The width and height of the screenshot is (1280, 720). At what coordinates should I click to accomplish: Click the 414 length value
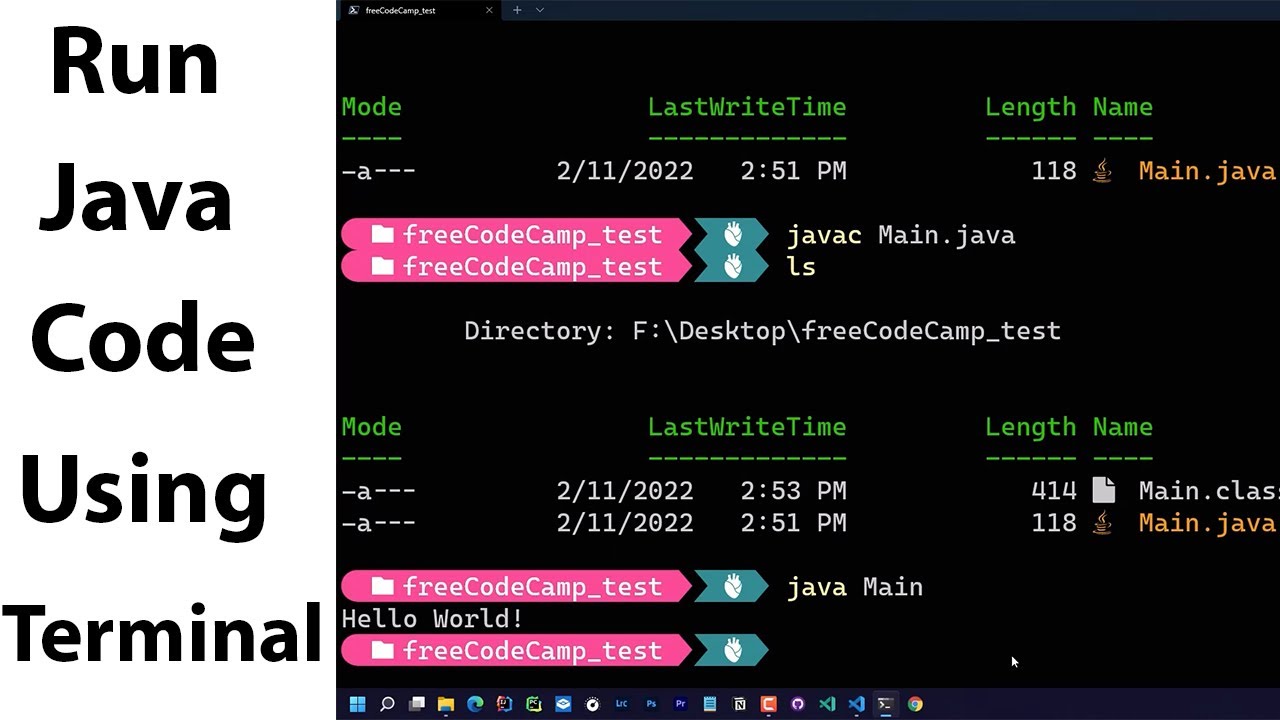pos(1054,491)
